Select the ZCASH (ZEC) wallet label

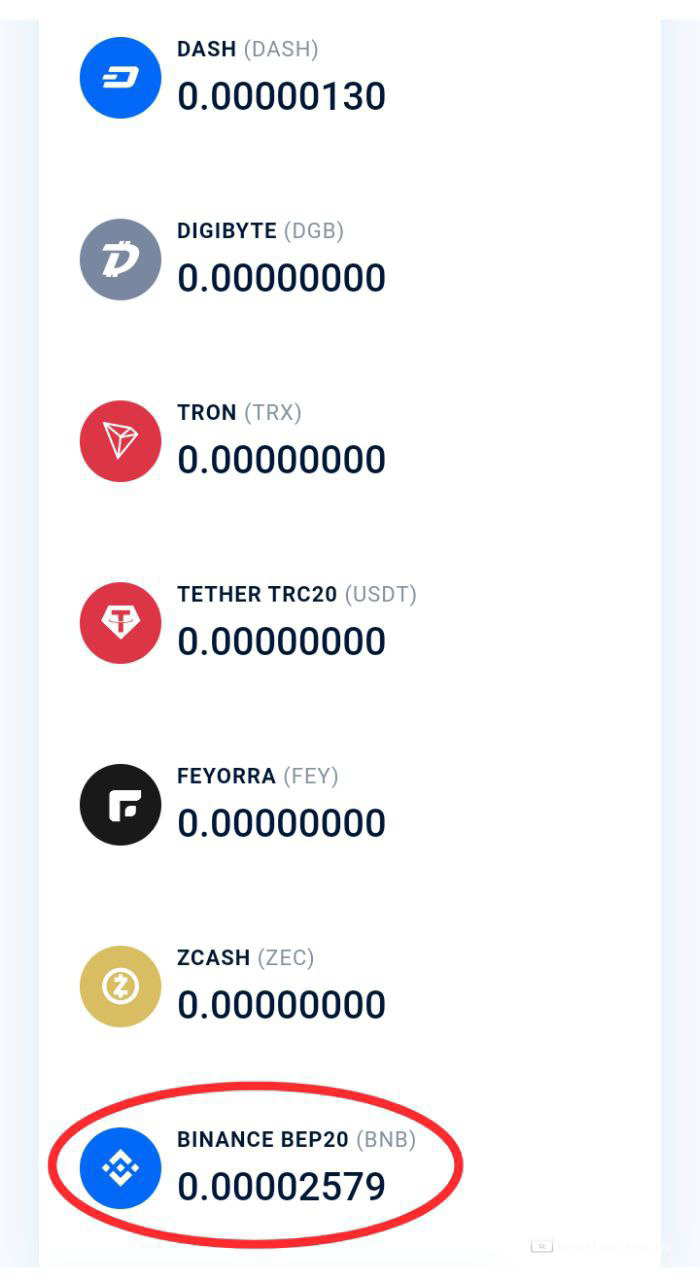pyautogui.click(x=245, y=958)
